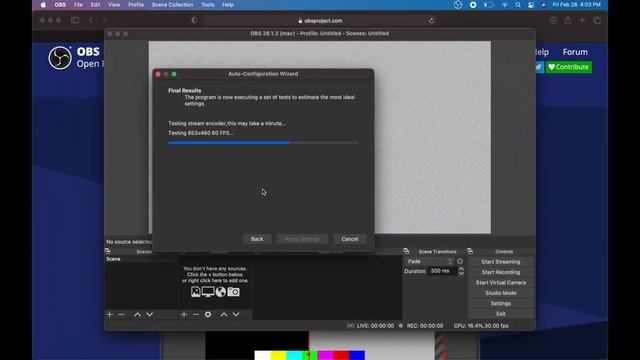This screenshot has height=360, width=640.
Task: Move the source down with the Sources down arrow
Action: (x=236, y=315)
